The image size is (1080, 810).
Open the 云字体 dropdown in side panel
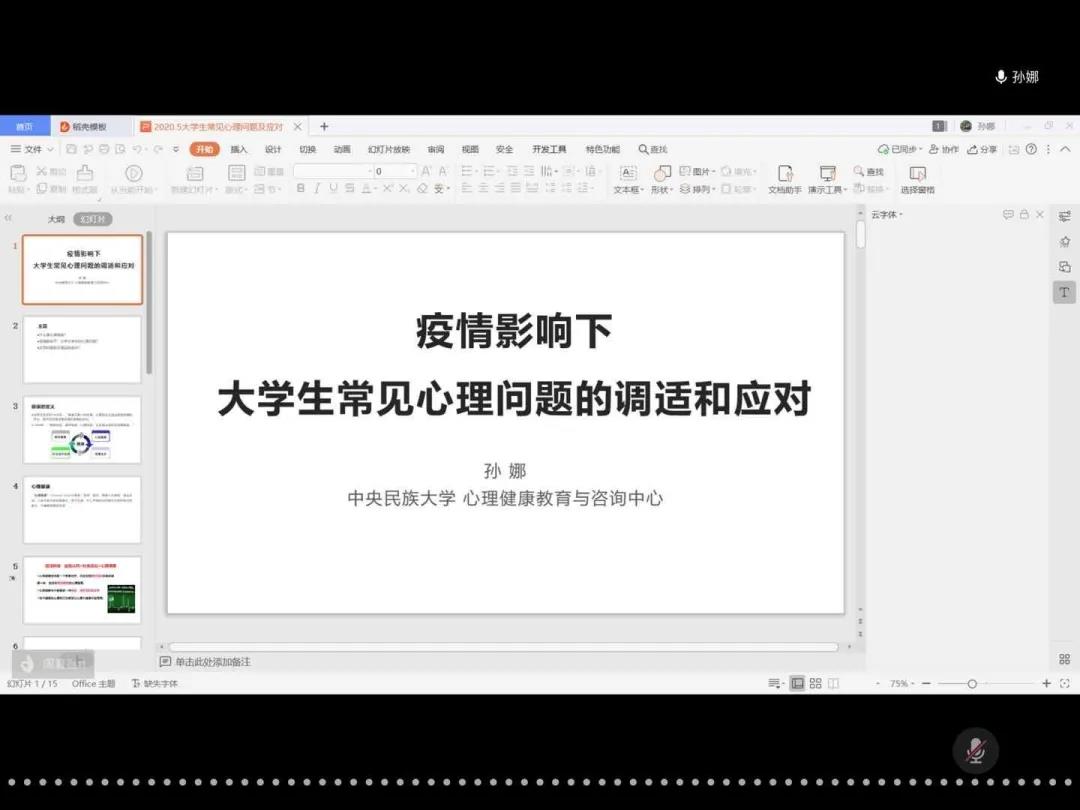pos(886,215)
